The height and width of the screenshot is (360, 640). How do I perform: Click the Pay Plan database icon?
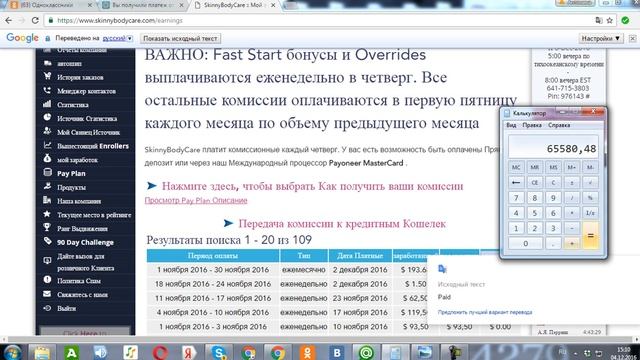click(47, 173)
